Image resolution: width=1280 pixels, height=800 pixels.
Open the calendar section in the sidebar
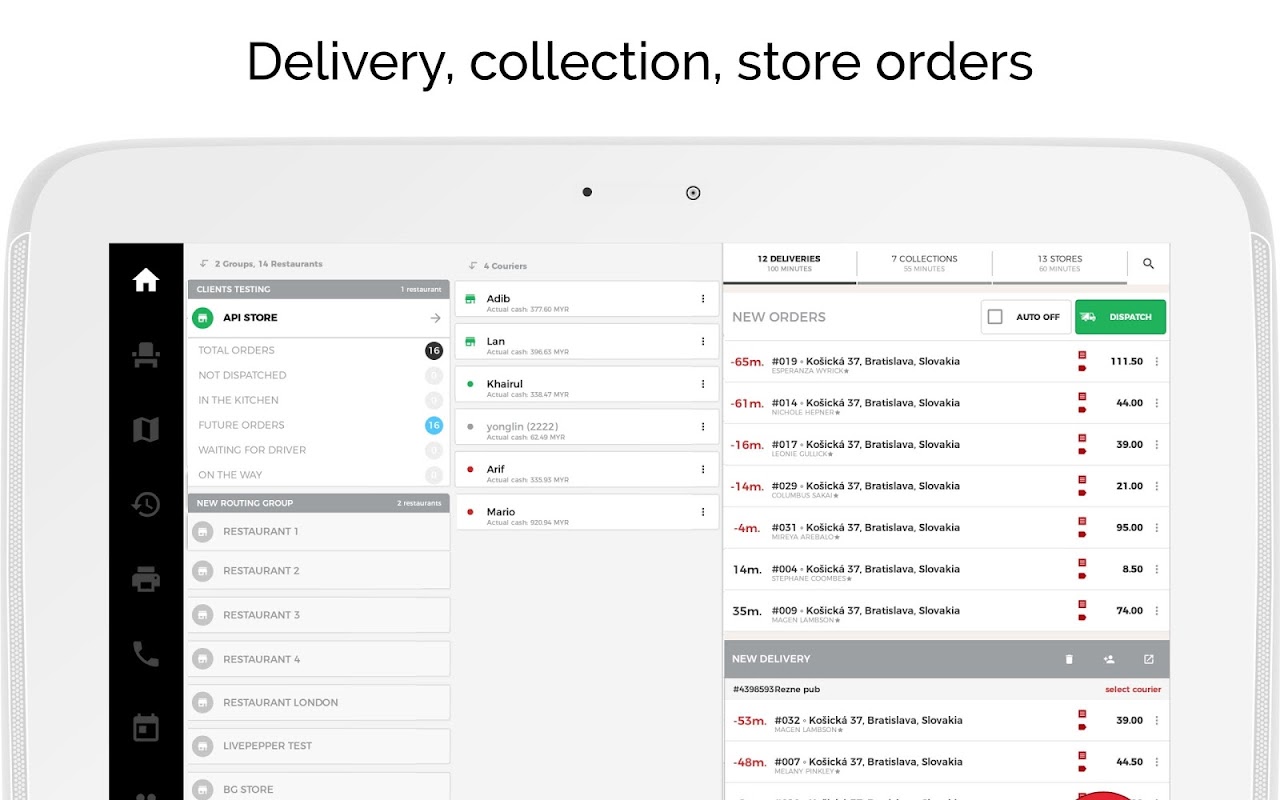[x=146, y=728]
